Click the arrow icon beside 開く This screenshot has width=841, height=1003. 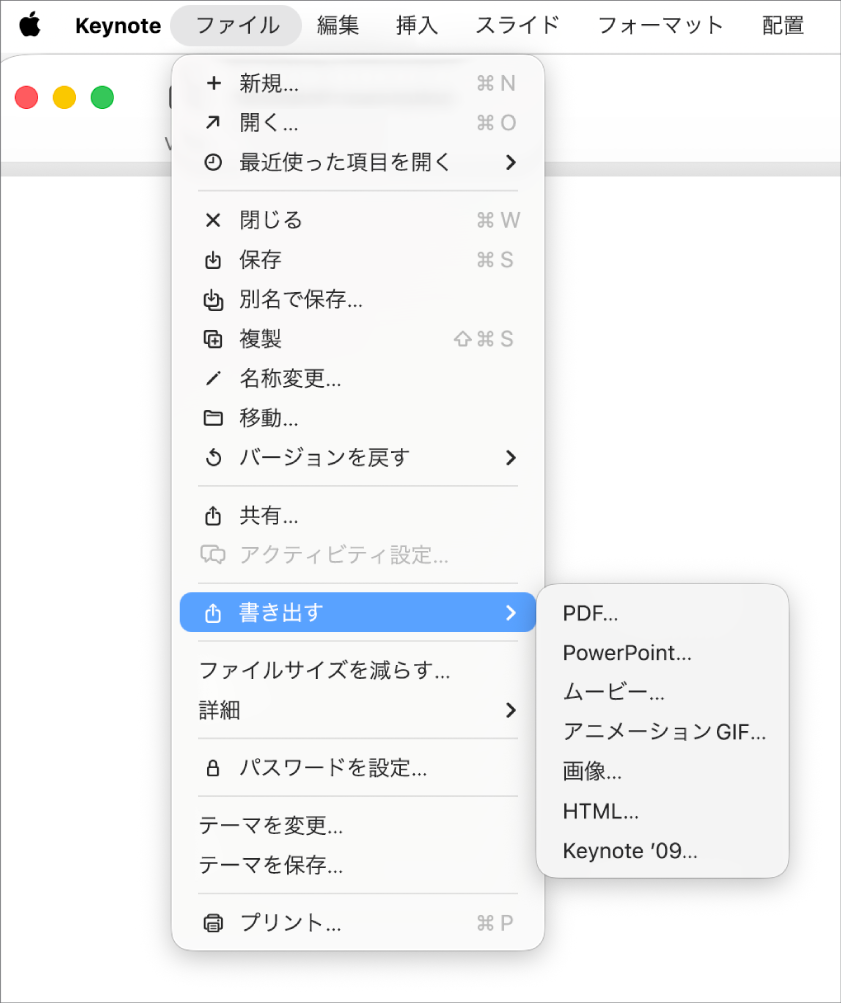[213, 123]
